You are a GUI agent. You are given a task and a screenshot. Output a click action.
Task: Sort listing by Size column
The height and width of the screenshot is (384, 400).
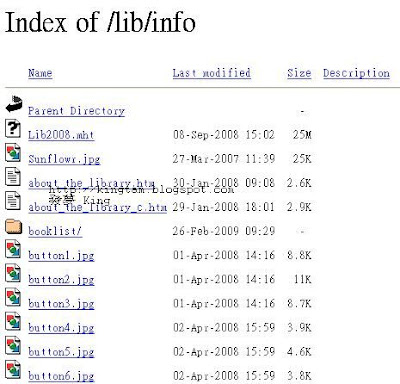(299, 73)
